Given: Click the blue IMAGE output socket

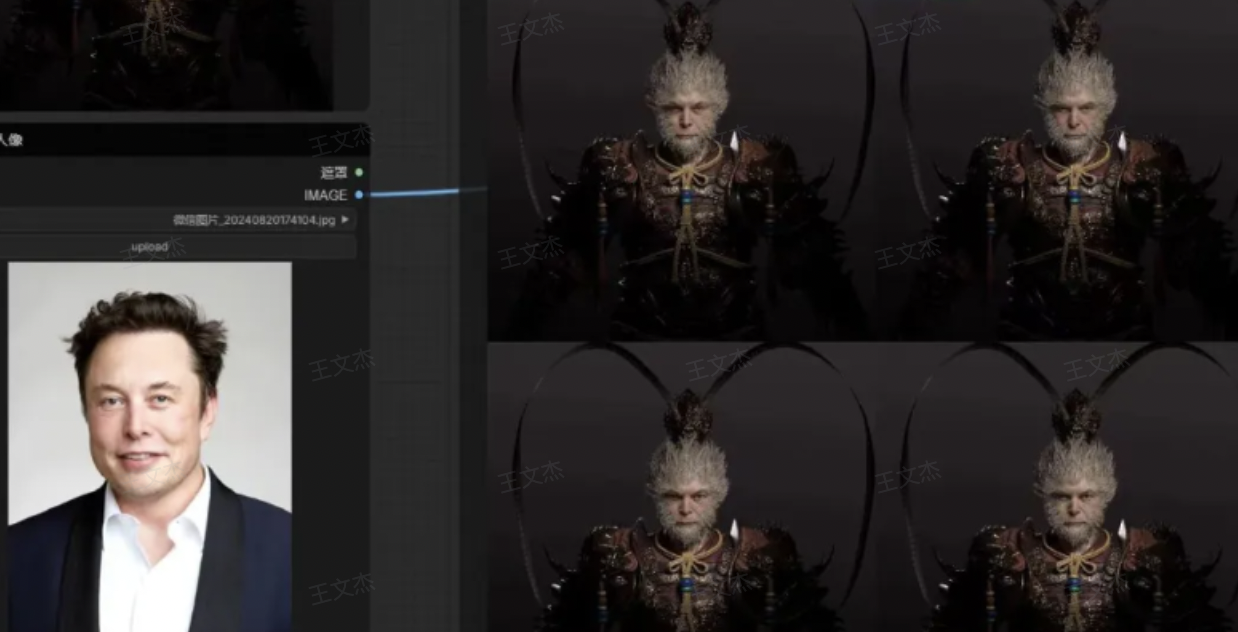Looking at the screenshot, I should click(359, 195).
